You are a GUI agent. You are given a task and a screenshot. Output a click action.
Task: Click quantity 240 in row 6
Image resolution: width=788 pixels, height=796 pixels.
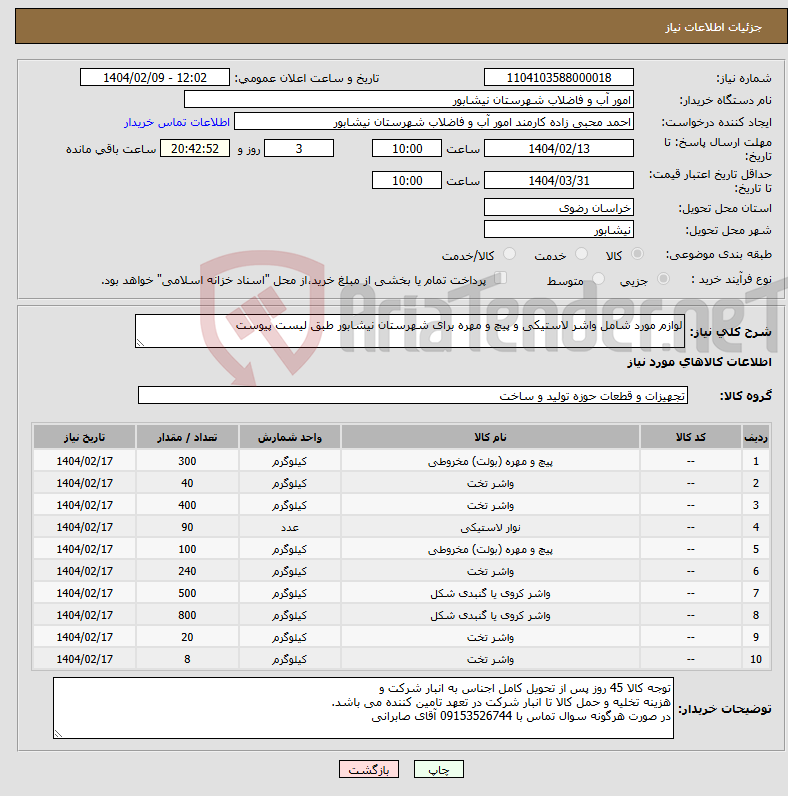pos(187,572)
